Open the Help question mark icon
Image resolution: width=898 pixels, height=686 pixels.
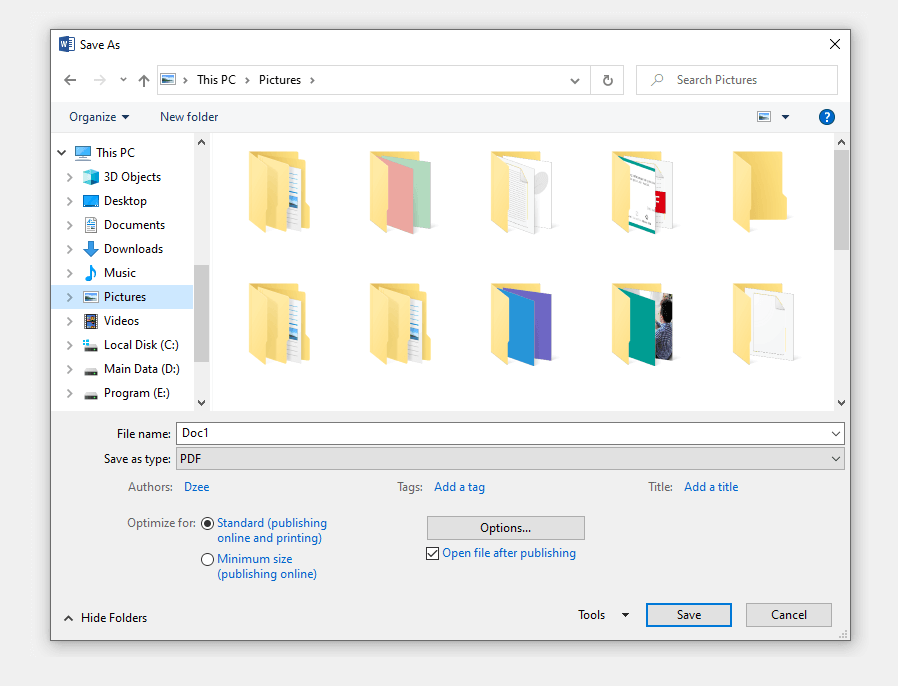pyautogui.click(x=826, y=117)
